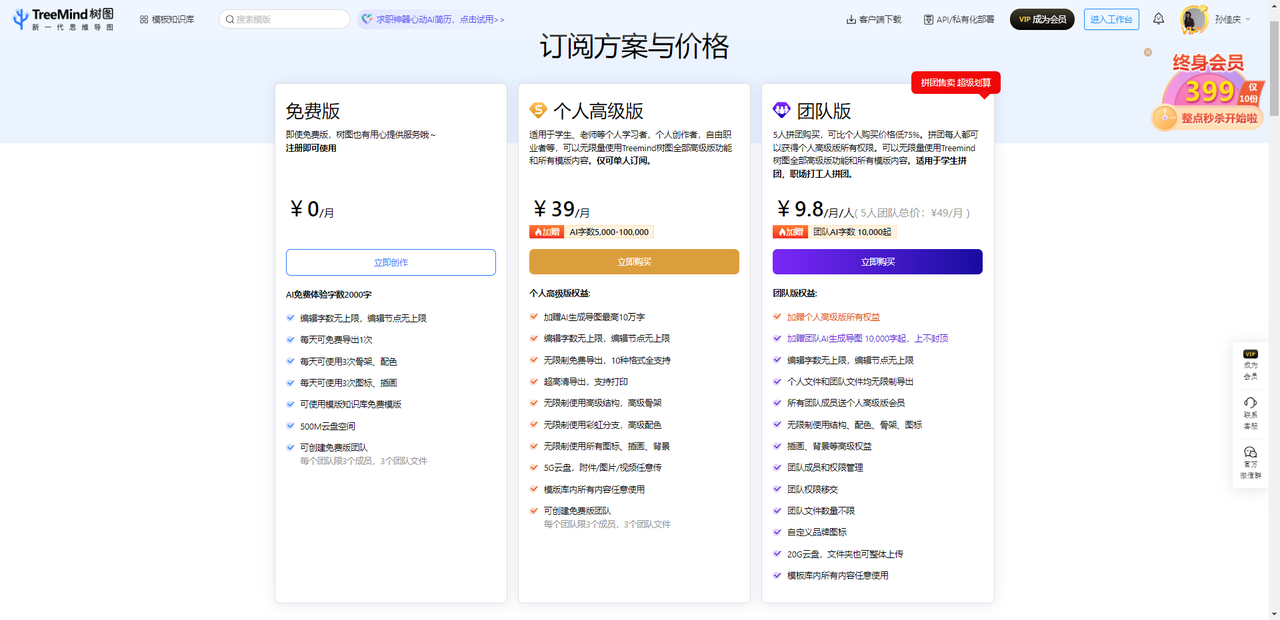Click the AI免费体验字数2000字 text
The image size is (1280, 620).
point(329,295)
